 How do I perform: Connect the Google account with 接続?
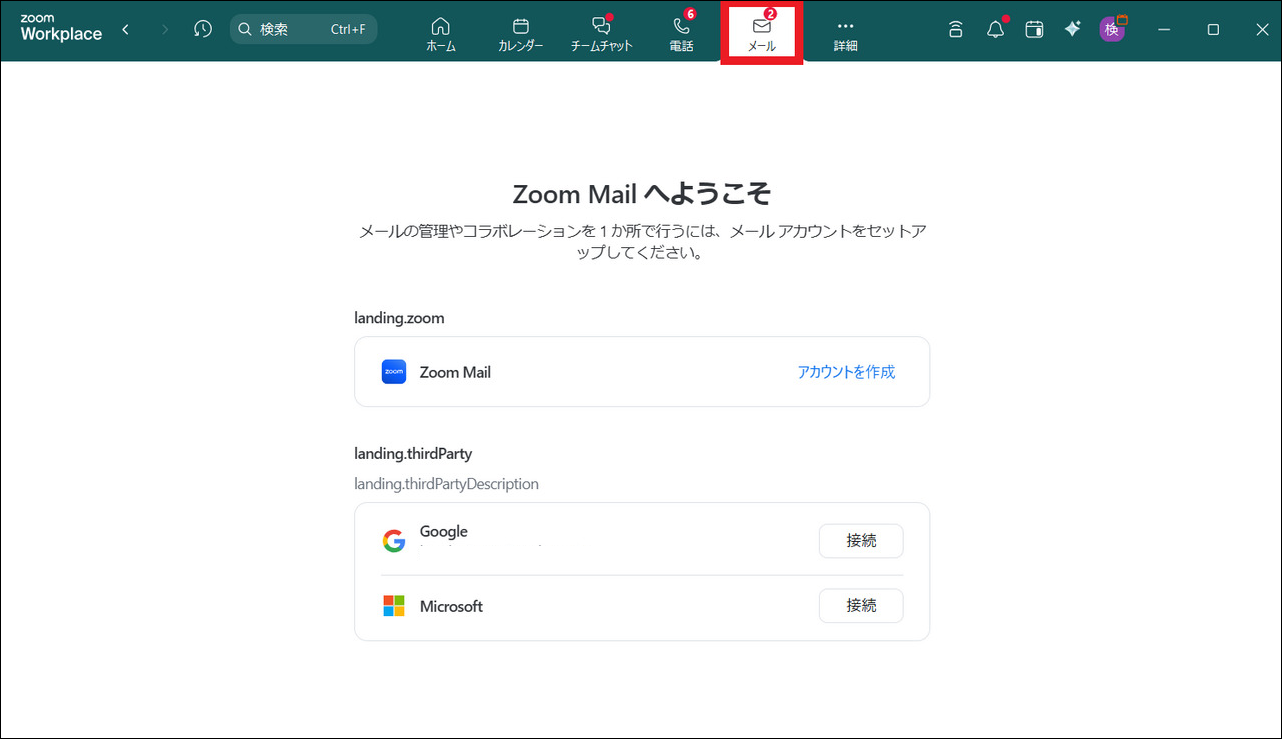point(861,541)
